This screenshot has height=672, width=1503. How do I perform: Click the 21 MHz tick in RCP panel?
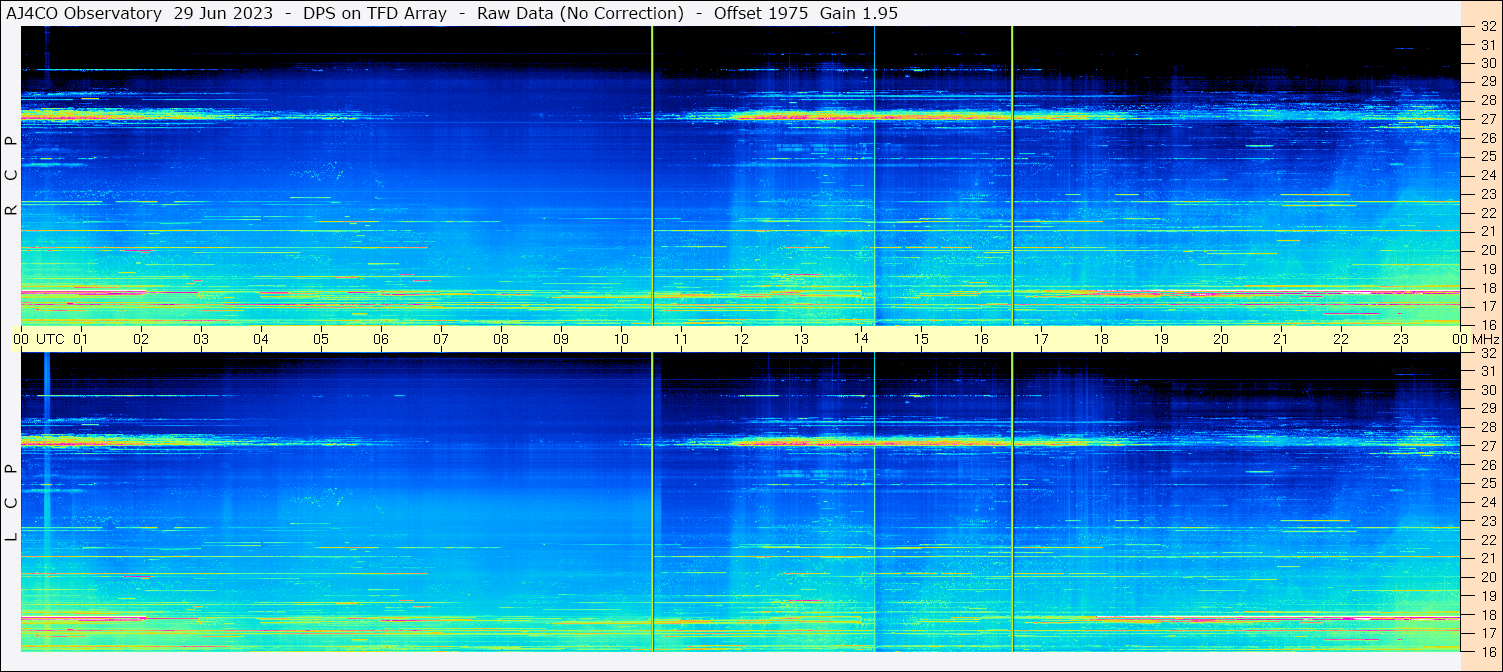pos(1488,231)
